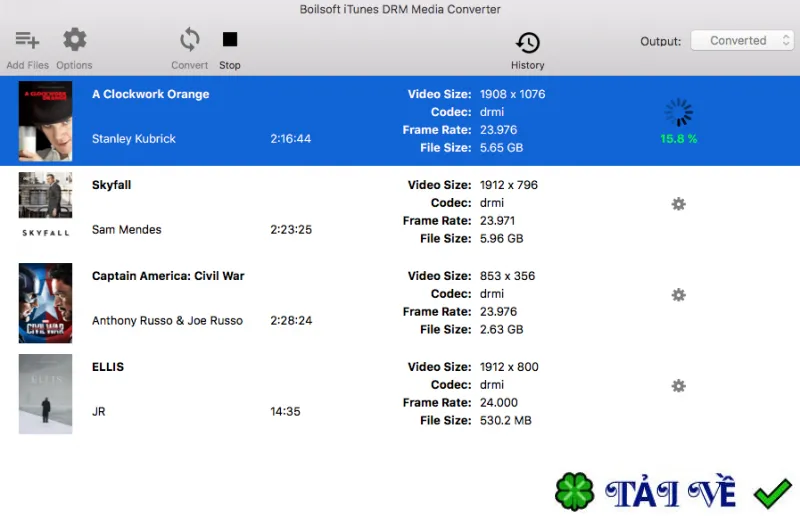Open settings gear for Skyfall
Image resolution: width=800 pixels, height=519 pixels.
(x=678, y=204)
